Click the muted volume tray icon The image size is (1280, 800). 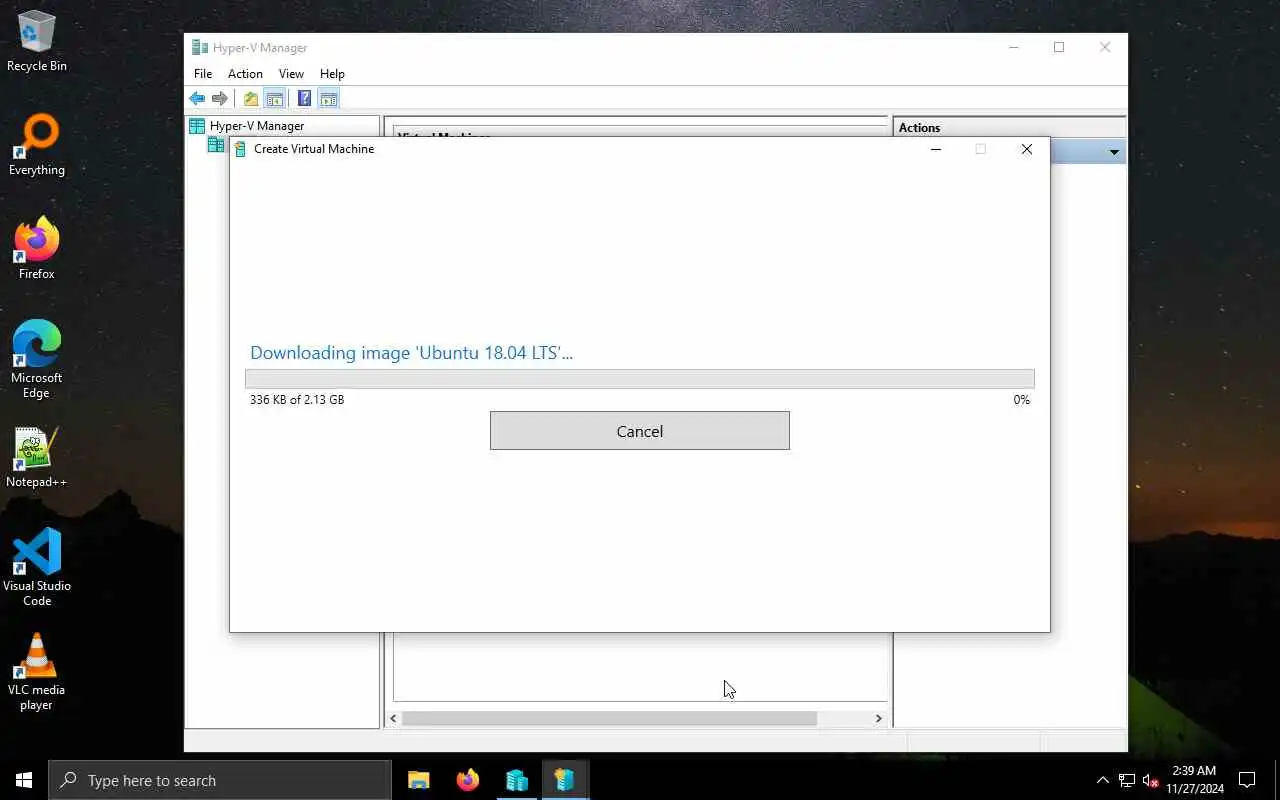pyautogui.click(x=1150, y=780)
